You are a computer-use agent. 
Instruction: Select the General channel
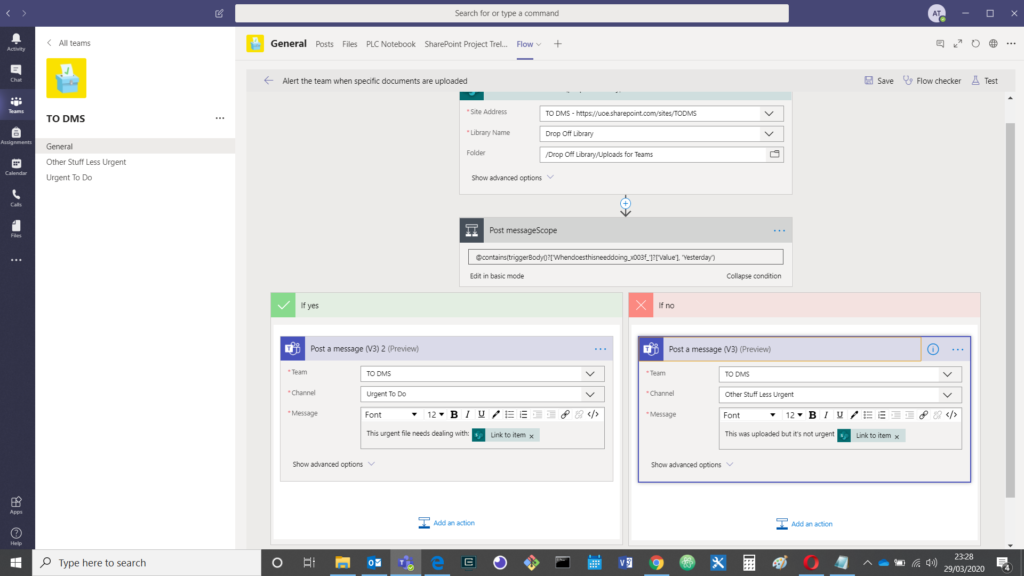click(x=135, y=146)
